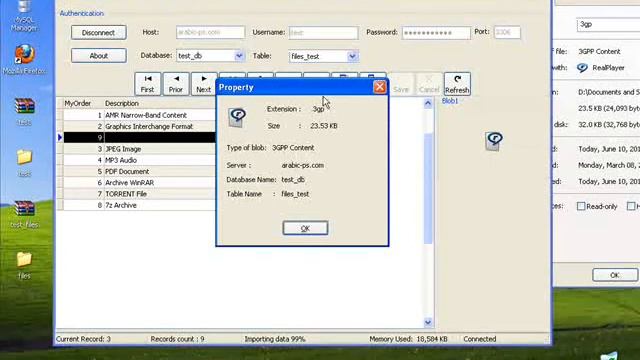Click the Records count : 9 status text

(177, 339)
